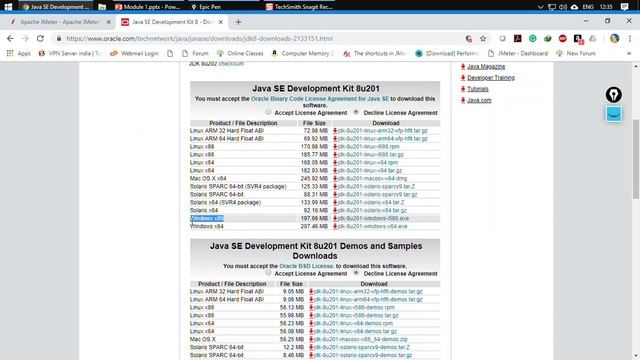
Task: Open the Webmail Login bookmark
Action: 134,53
